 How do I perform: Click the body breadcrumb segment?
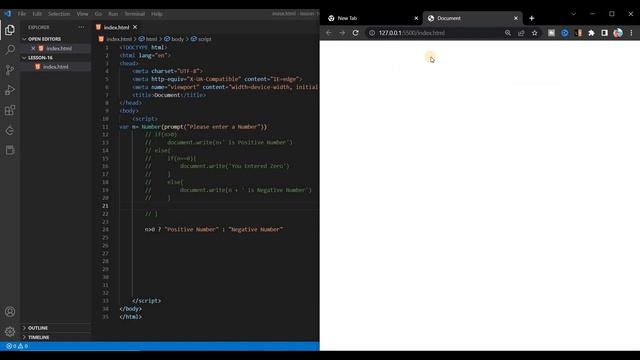[x=174, y=39]
